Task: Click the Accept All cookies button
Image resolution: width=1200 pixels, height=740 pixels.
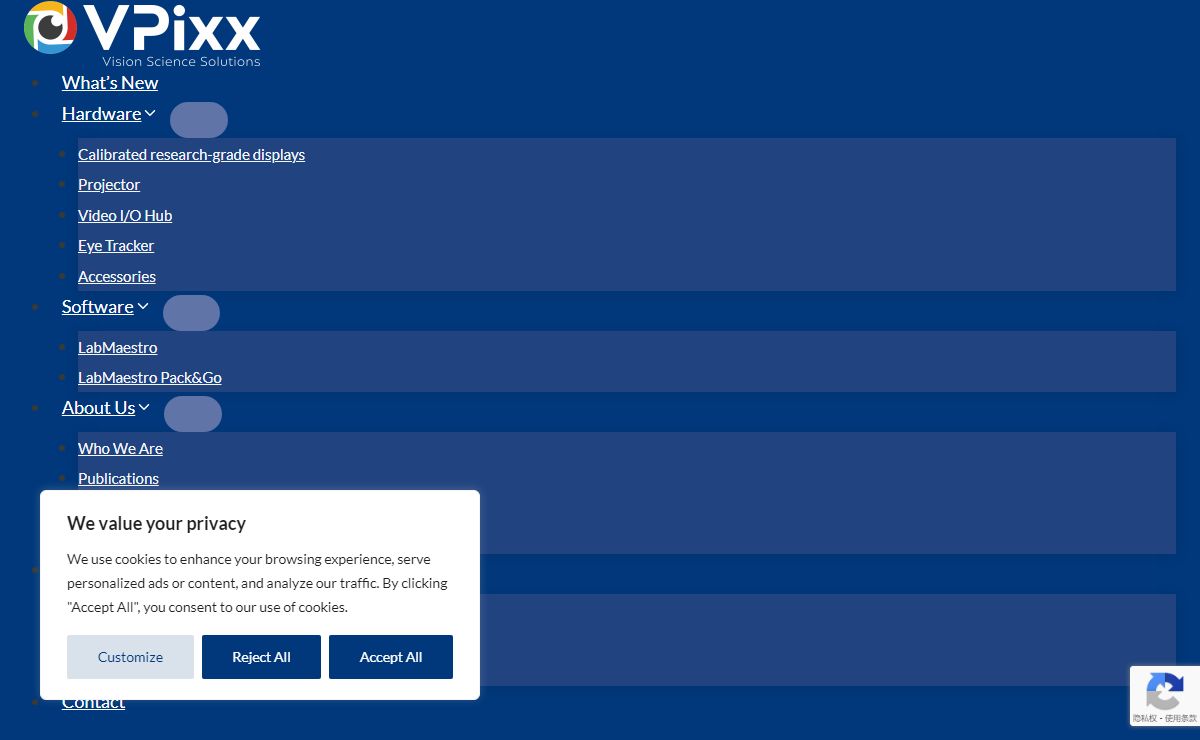Action: coord(391,657)
